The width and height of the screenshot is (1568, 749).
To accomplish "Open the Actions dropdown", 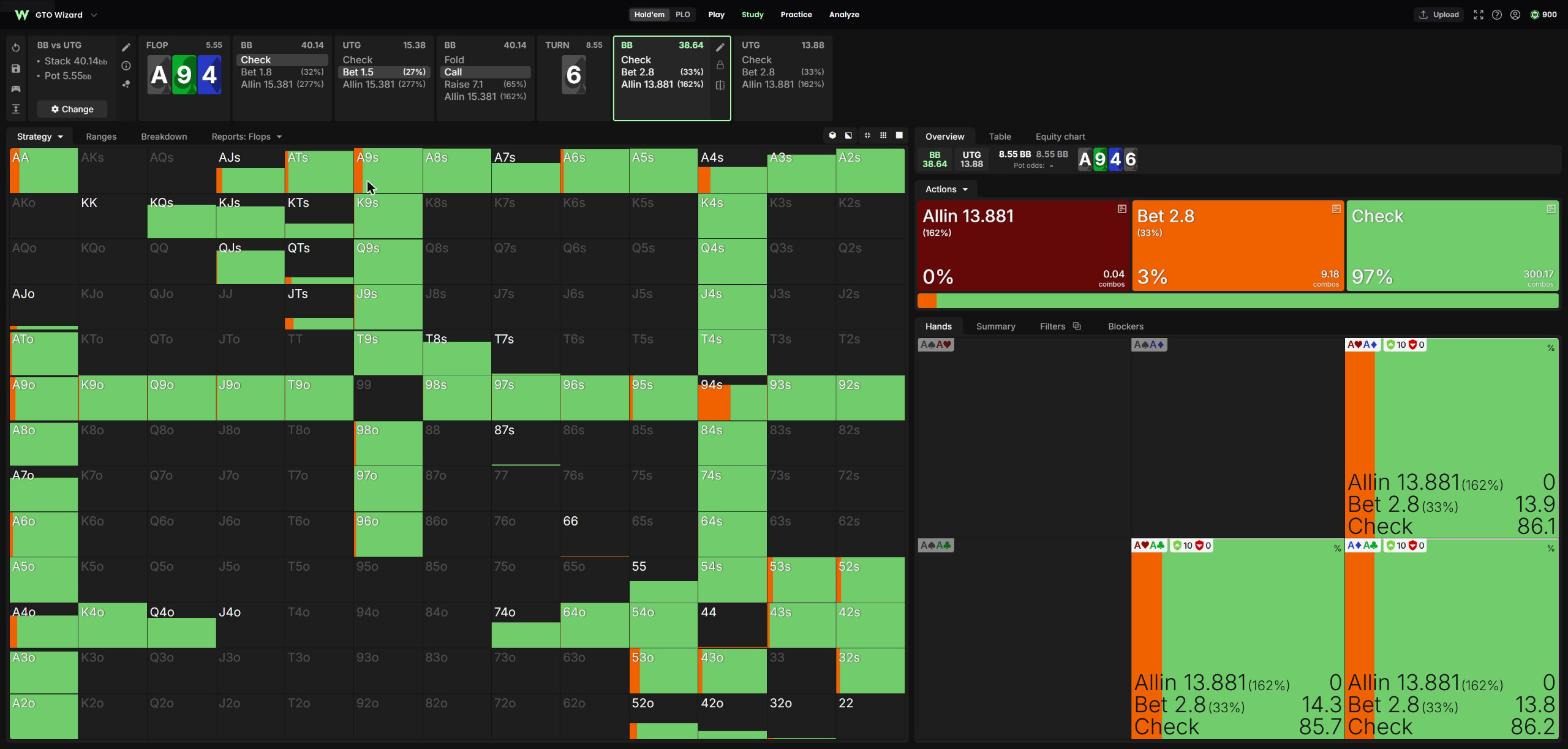I will click(x=947, y=189).
